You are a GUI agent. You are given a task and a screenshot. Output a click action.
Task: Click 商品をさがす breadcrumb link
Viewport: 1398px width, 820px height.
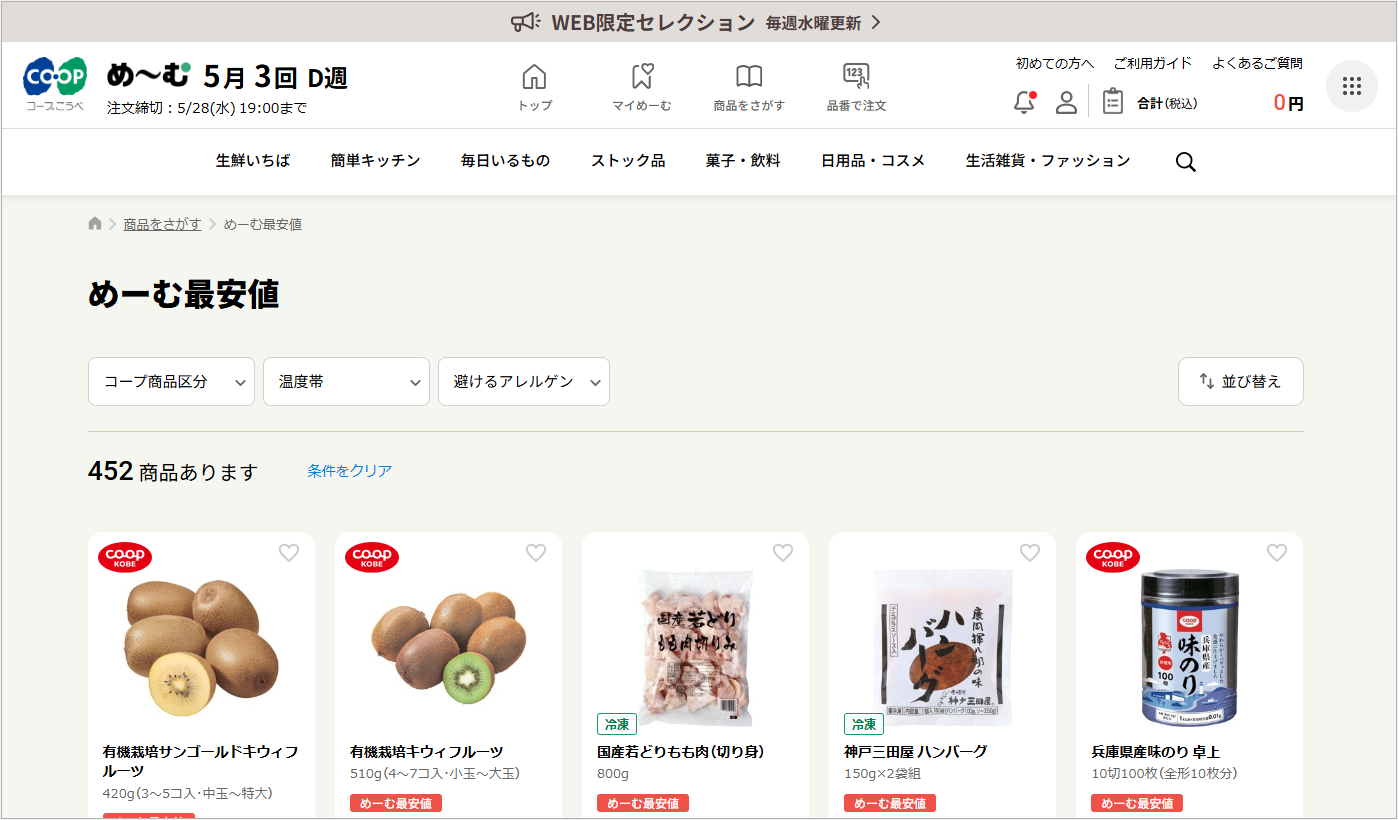(162, 224)
